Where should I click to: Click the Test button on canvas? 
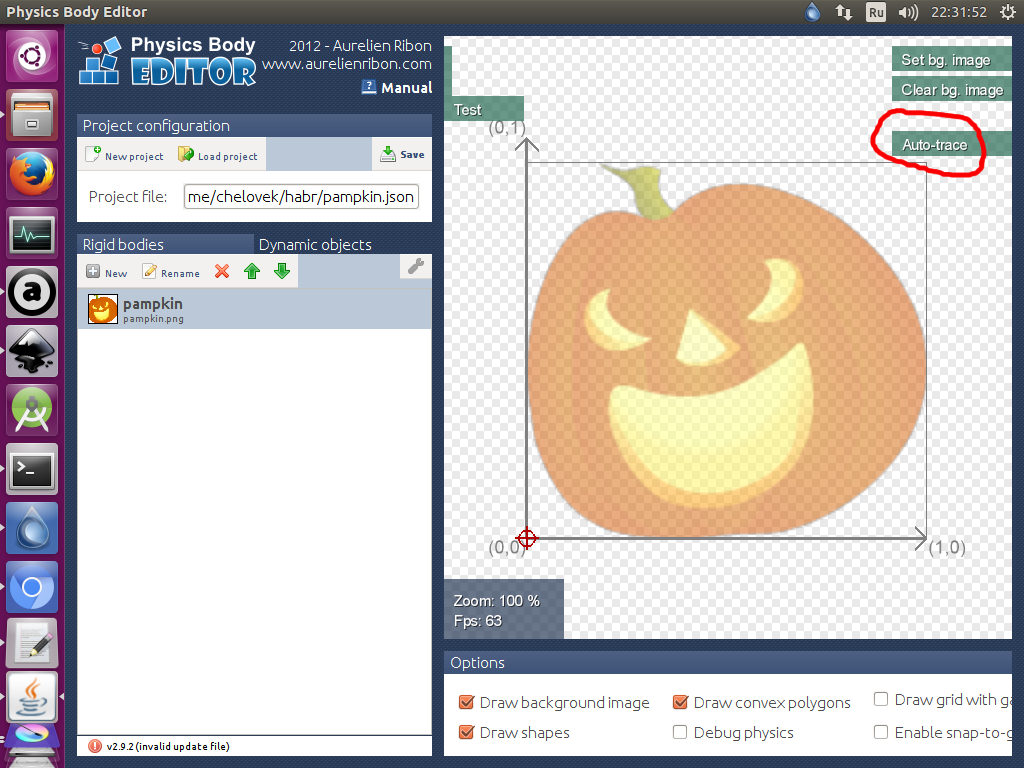pyautogui.click(x=484, y=109)
